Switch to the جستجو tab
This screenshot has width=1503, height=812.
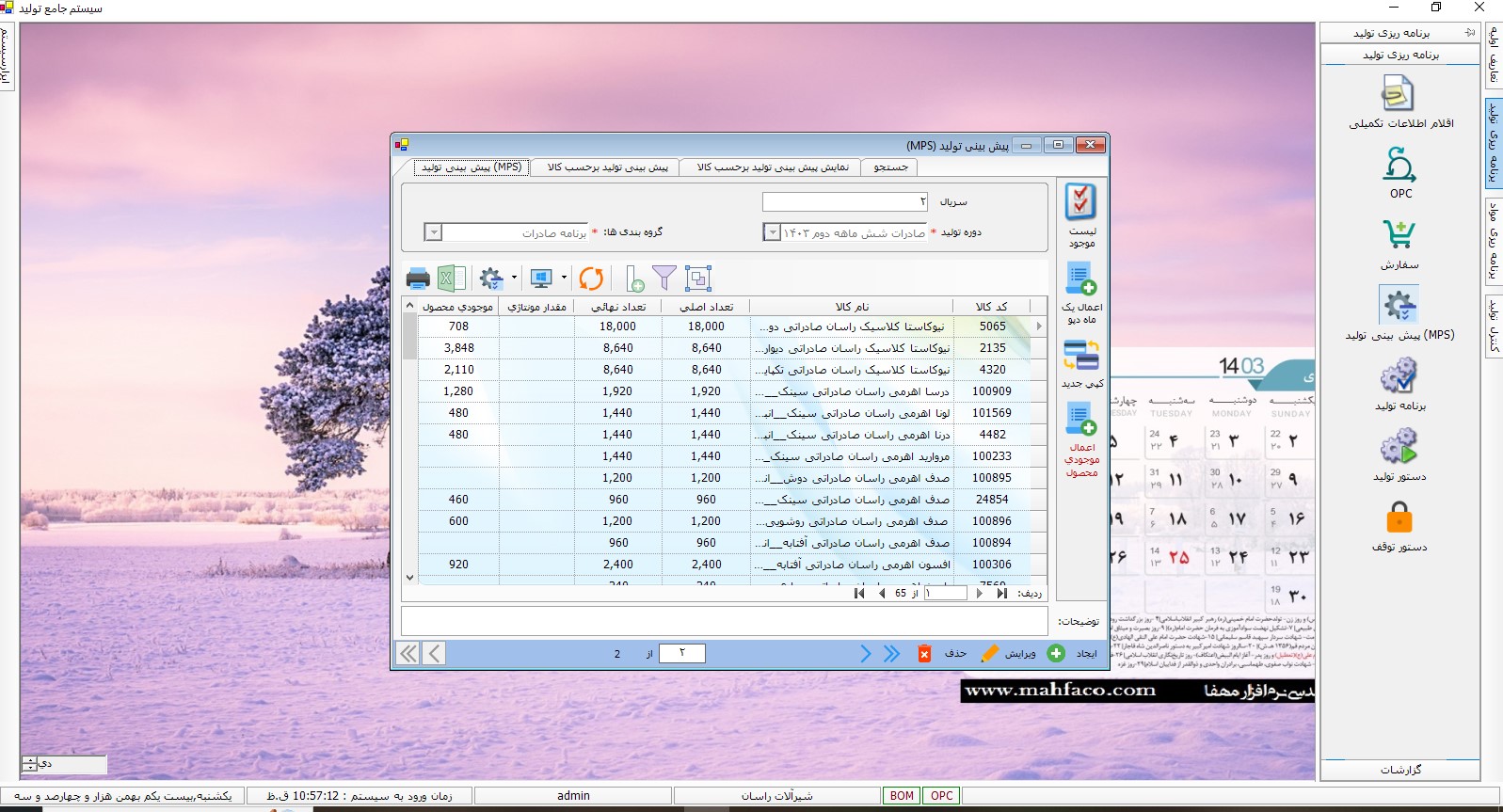pyautogui.click(x=890, y=167)
